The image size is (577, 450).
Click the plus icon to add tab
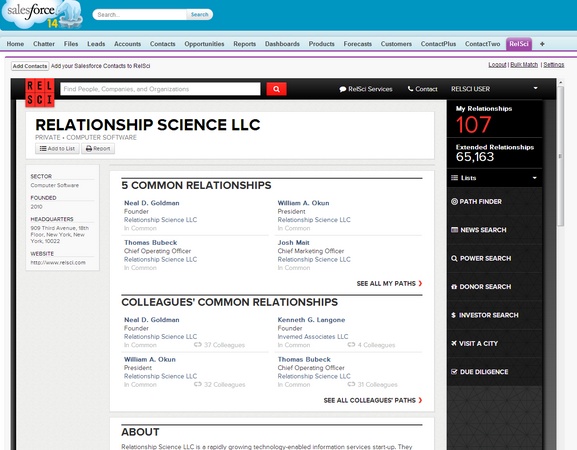542,44
